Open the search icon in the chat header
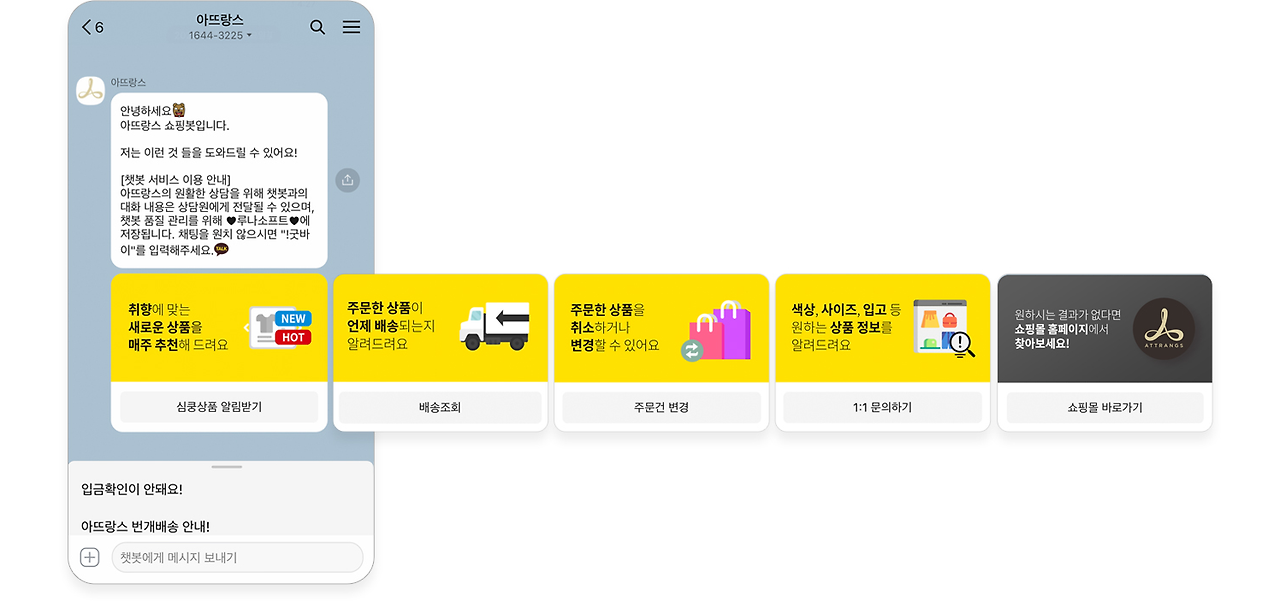This screenshot has width=1280, height=601. click(x=318, y=27)
